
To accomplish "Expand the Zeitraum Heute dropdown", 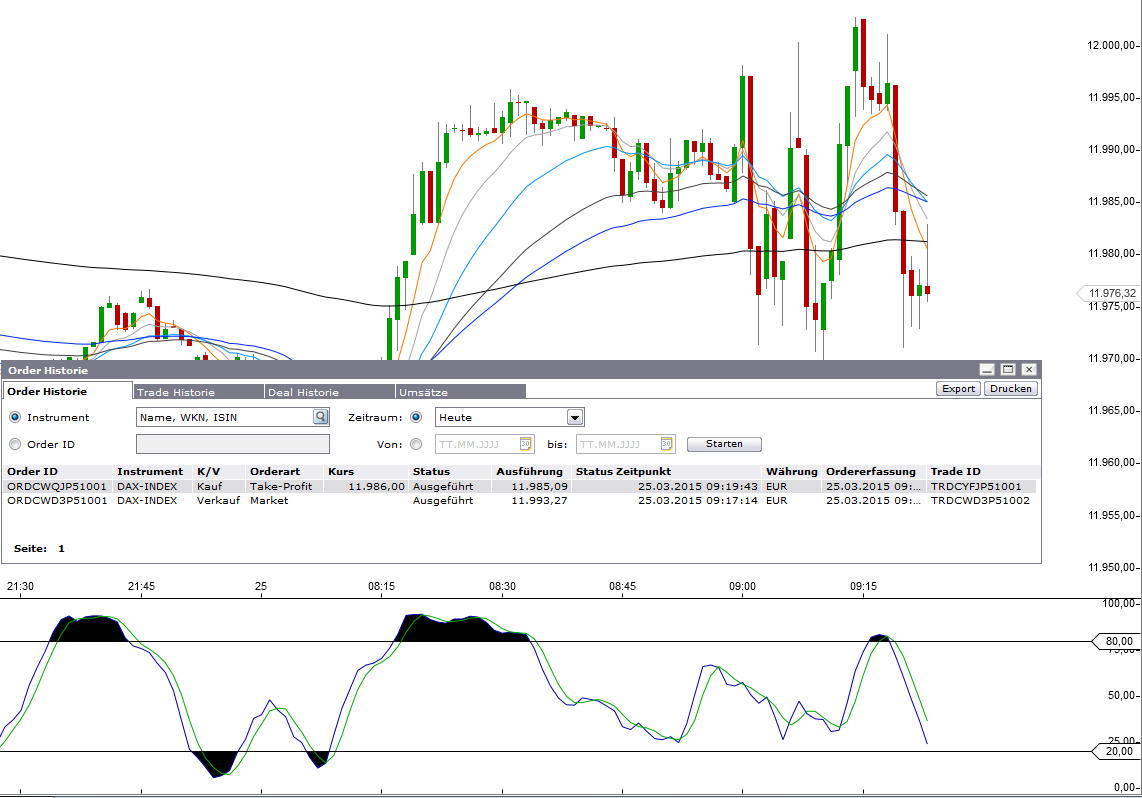I will point(575,417).
